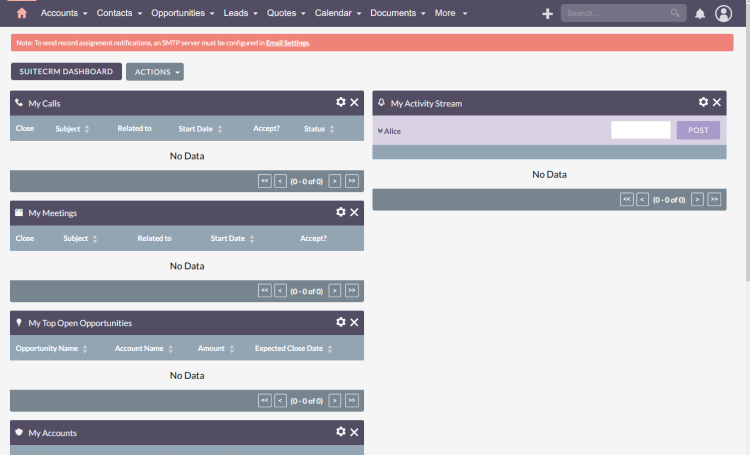Go to last page in Opportunities dashlet
This screenshot has width=750, height=455.
point(352,400)
